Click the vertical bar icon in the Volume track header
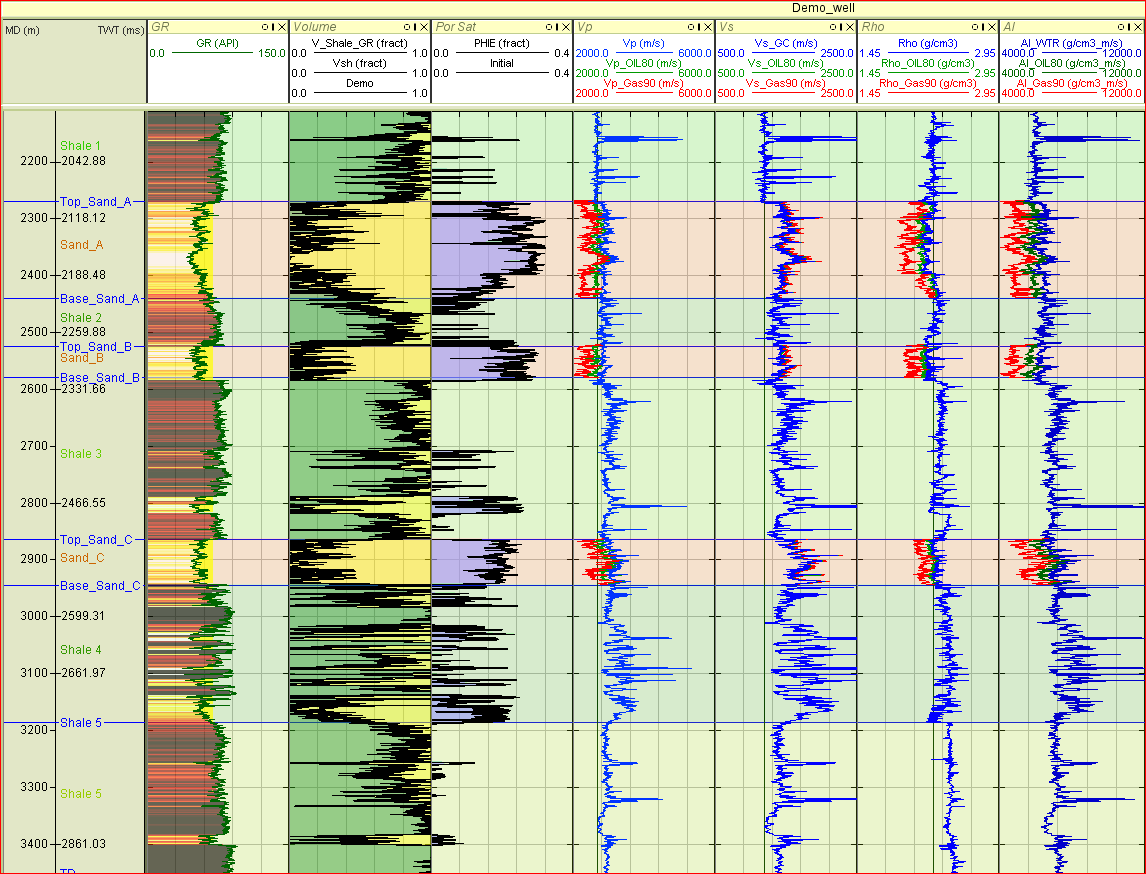 (x=415, y=27)
